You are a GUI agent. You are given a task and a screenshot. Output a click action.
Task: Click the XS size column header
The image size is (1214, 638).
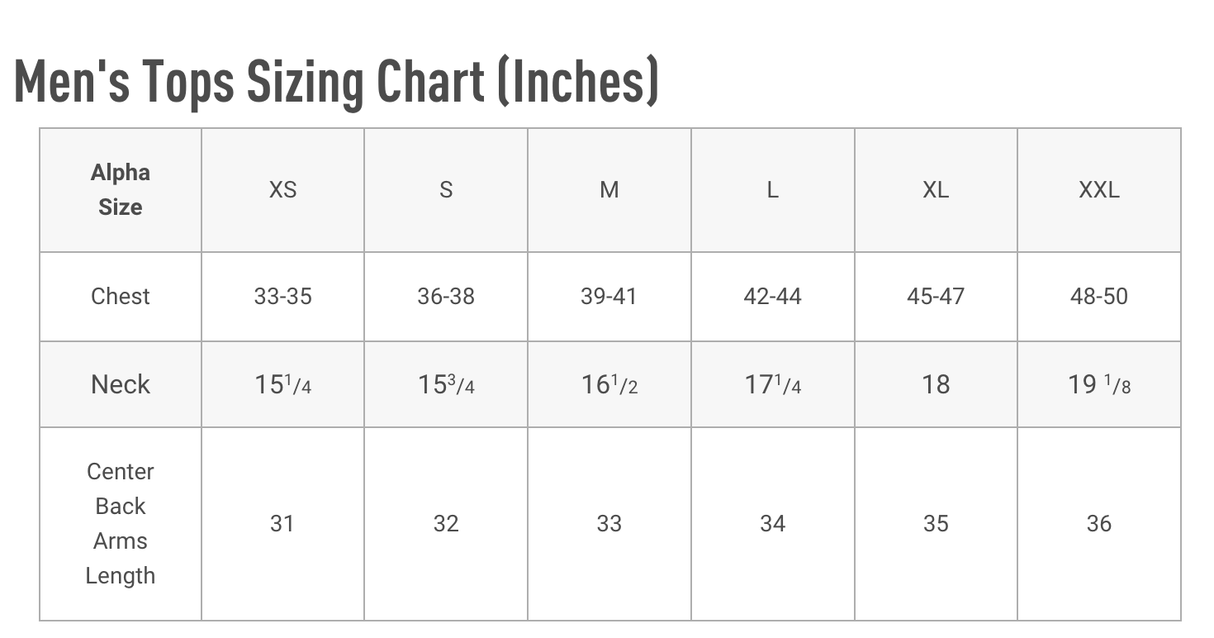click(x=283, y=190)
